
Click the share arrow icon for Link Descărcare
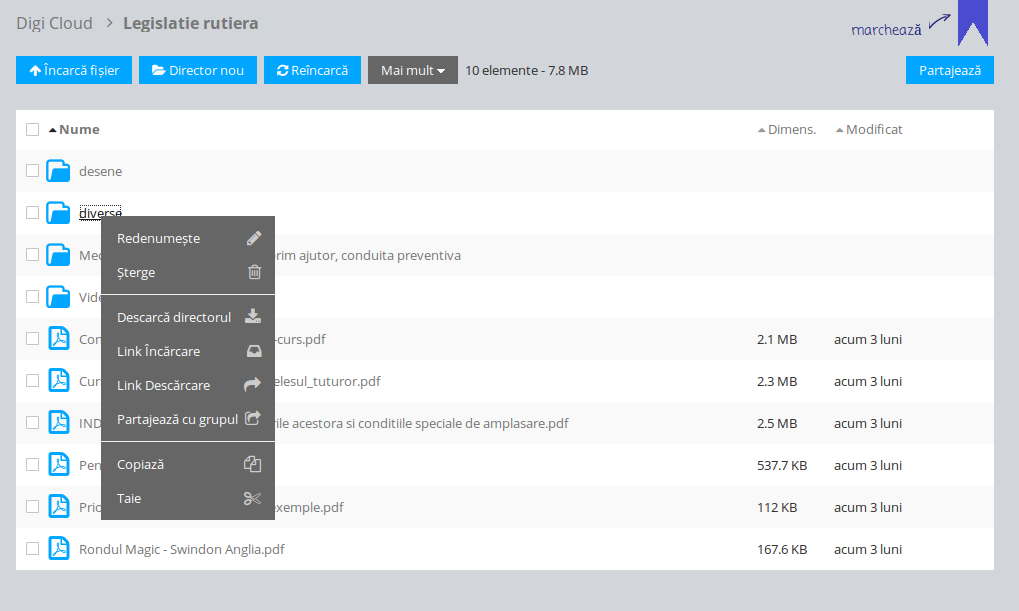click(x=253, y=385)
